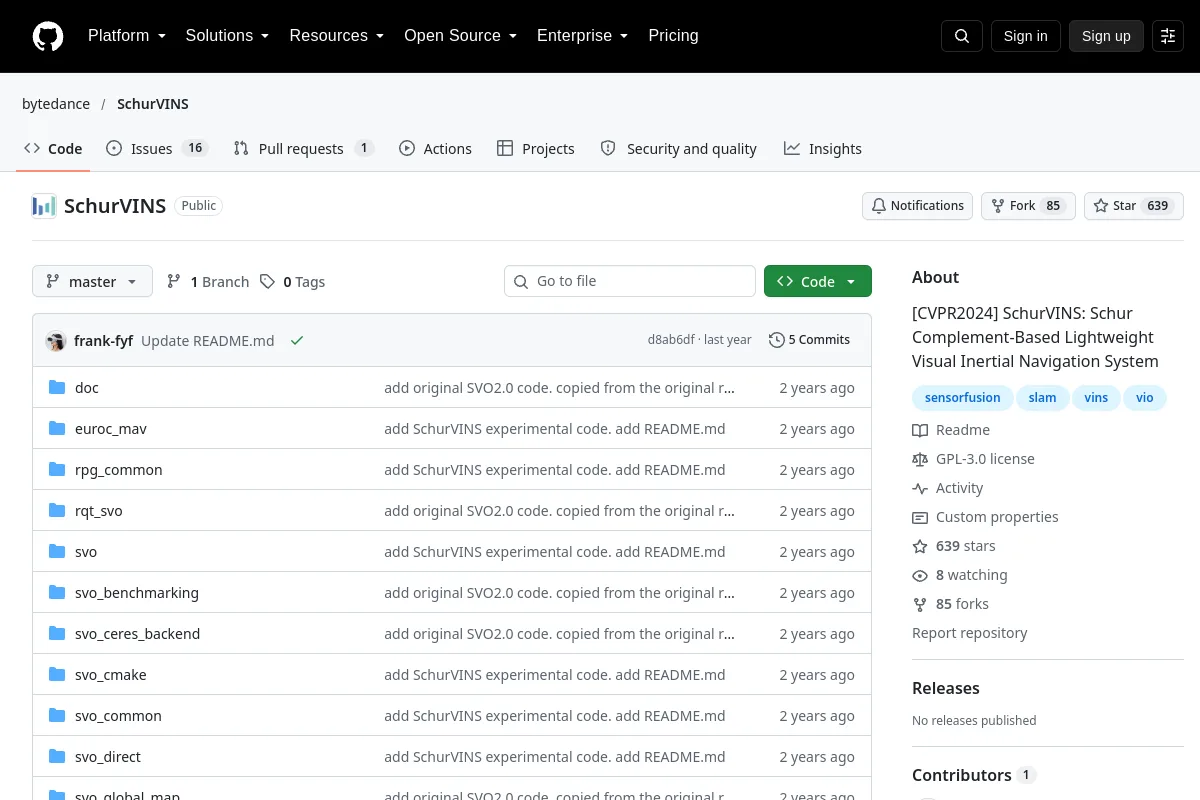Viewport: 1200px width, 800px height.
Task: Open the euroc_mav folder icon
Action: [x=57, y=429]
